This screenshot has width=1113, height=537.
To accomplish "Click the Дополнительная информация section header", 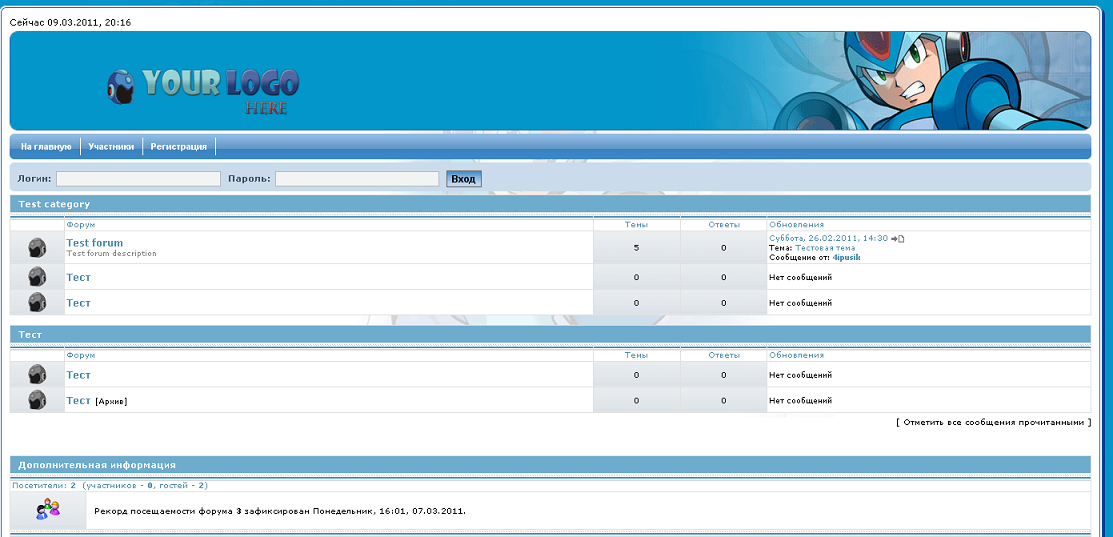I will [x=97, y=465].
